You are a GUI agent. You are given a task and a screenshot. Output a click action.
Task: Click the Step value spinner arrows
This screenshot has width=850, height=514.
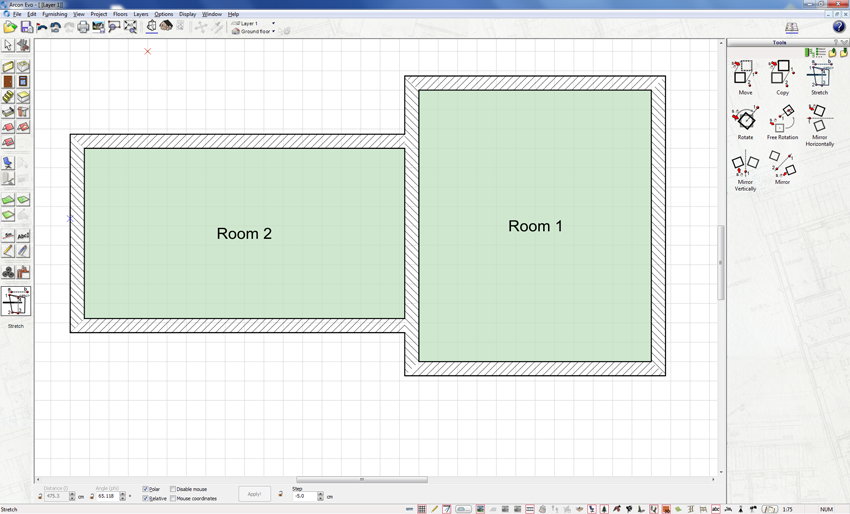coord(320,496)
